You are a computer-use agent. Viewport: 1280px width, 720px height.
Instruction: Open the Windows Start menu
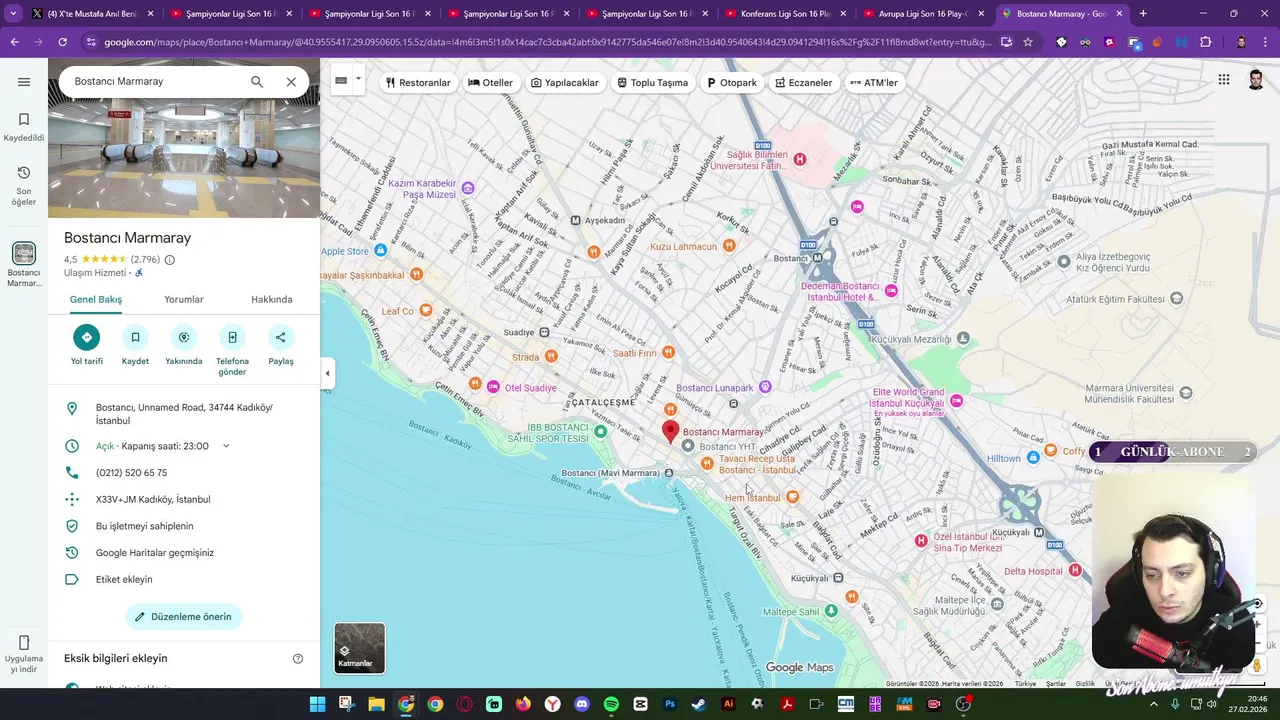click(317, 704)
